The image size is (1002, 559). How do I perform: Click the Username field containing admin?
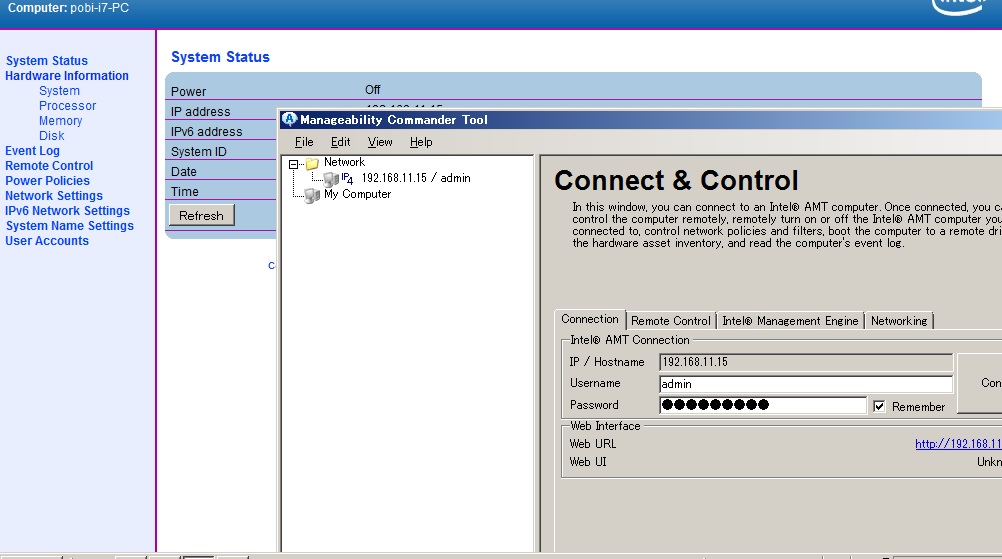(x=806, y=384)
